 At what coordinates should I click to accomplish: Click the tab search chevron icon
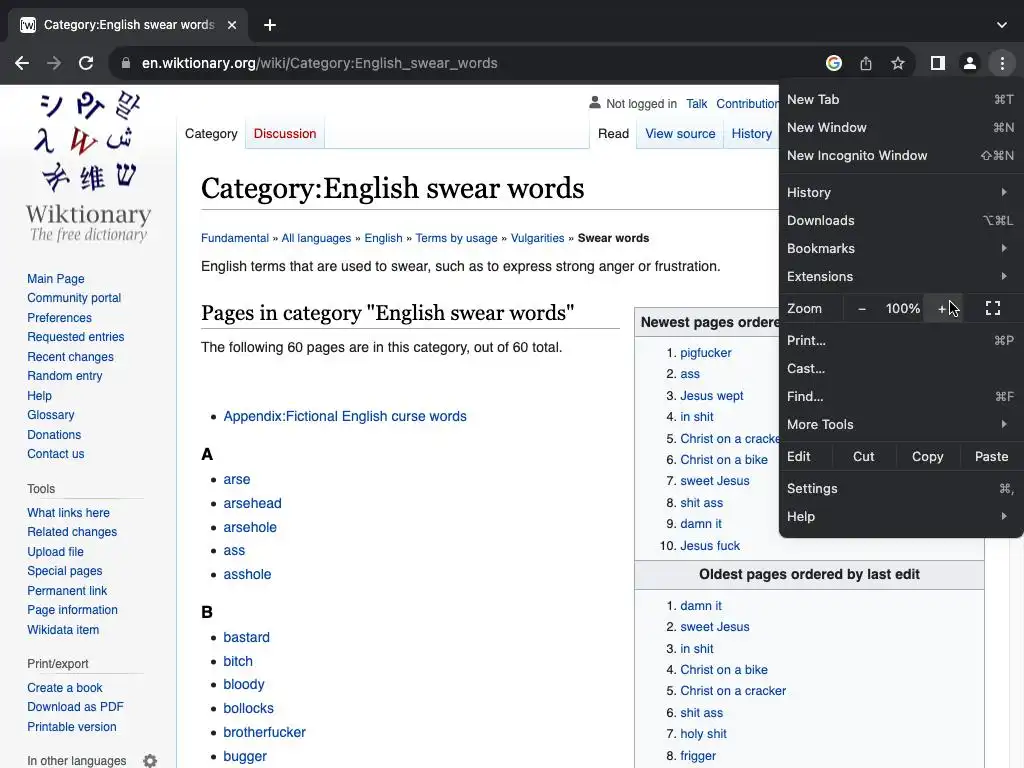[1002, 25]
